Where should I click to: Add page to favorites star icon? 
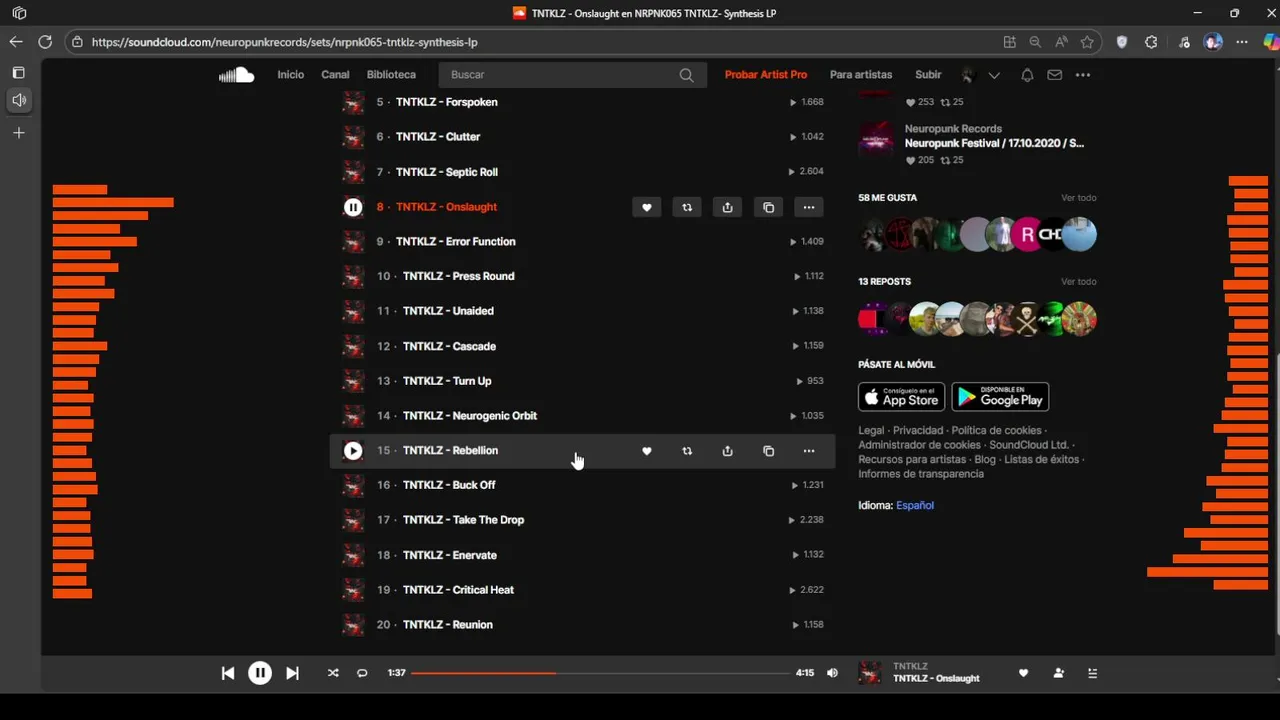(x=1087, y=42)
